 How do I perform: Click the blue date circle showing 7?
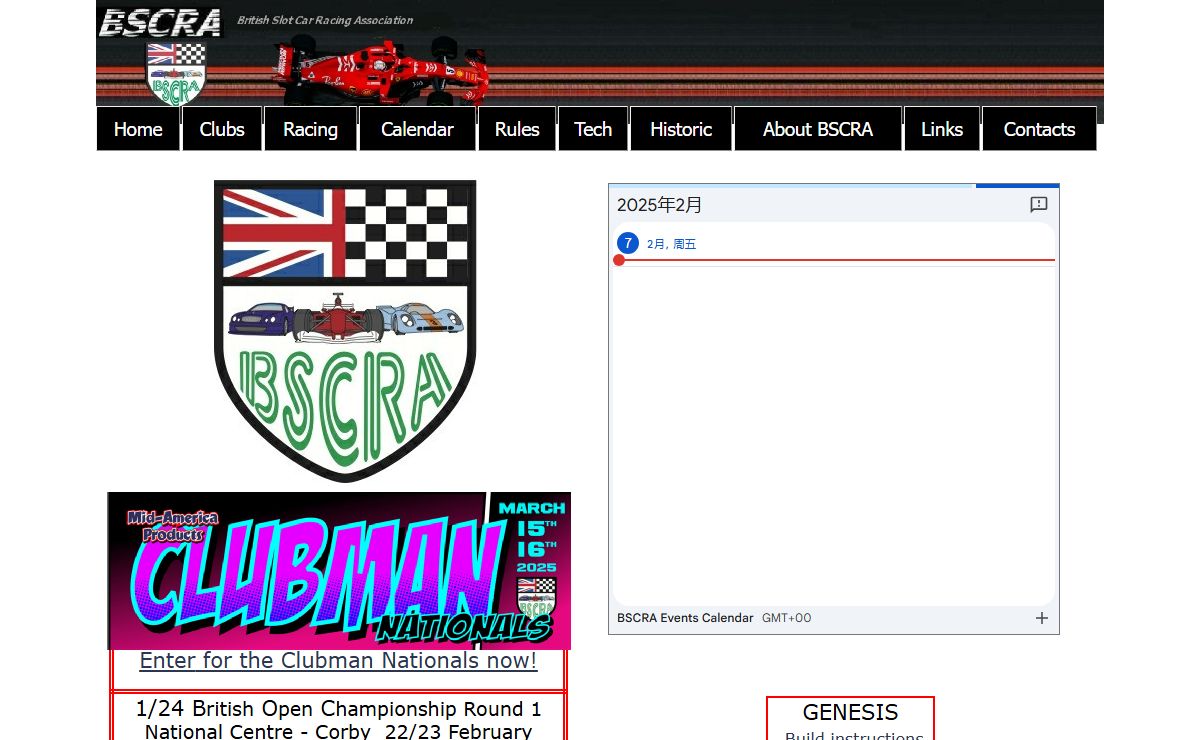point(627,243)
